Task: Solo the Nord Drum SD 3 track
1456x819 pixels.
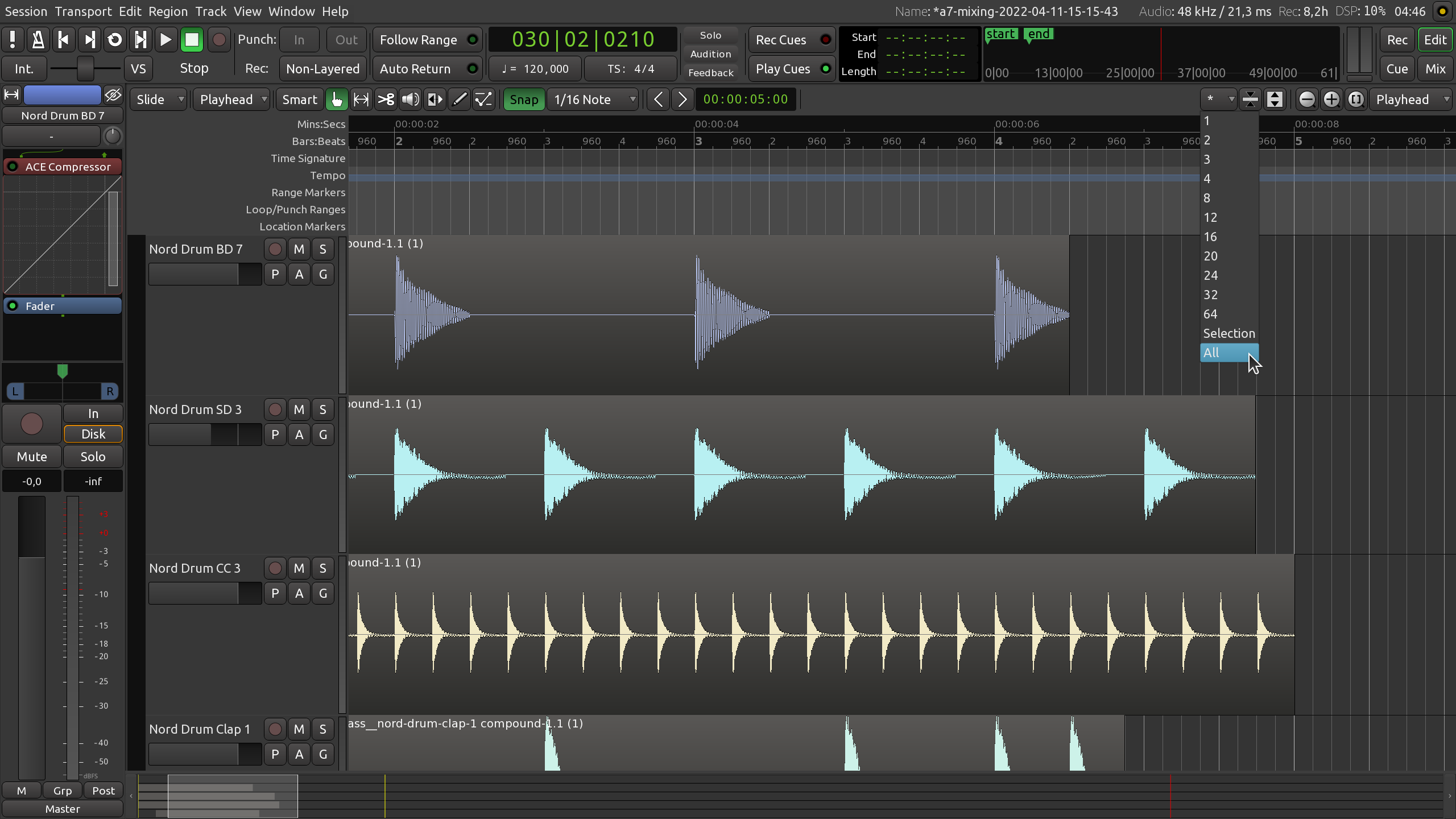Action: [x=323, y=409]
